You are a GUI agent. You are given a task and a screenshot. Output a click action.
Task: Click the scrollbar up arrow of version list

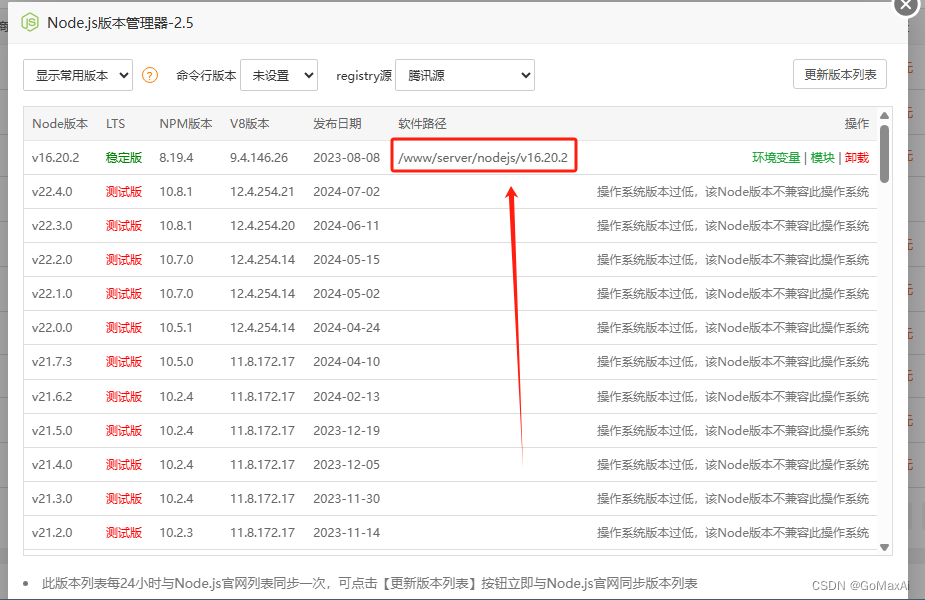[884, 116]
